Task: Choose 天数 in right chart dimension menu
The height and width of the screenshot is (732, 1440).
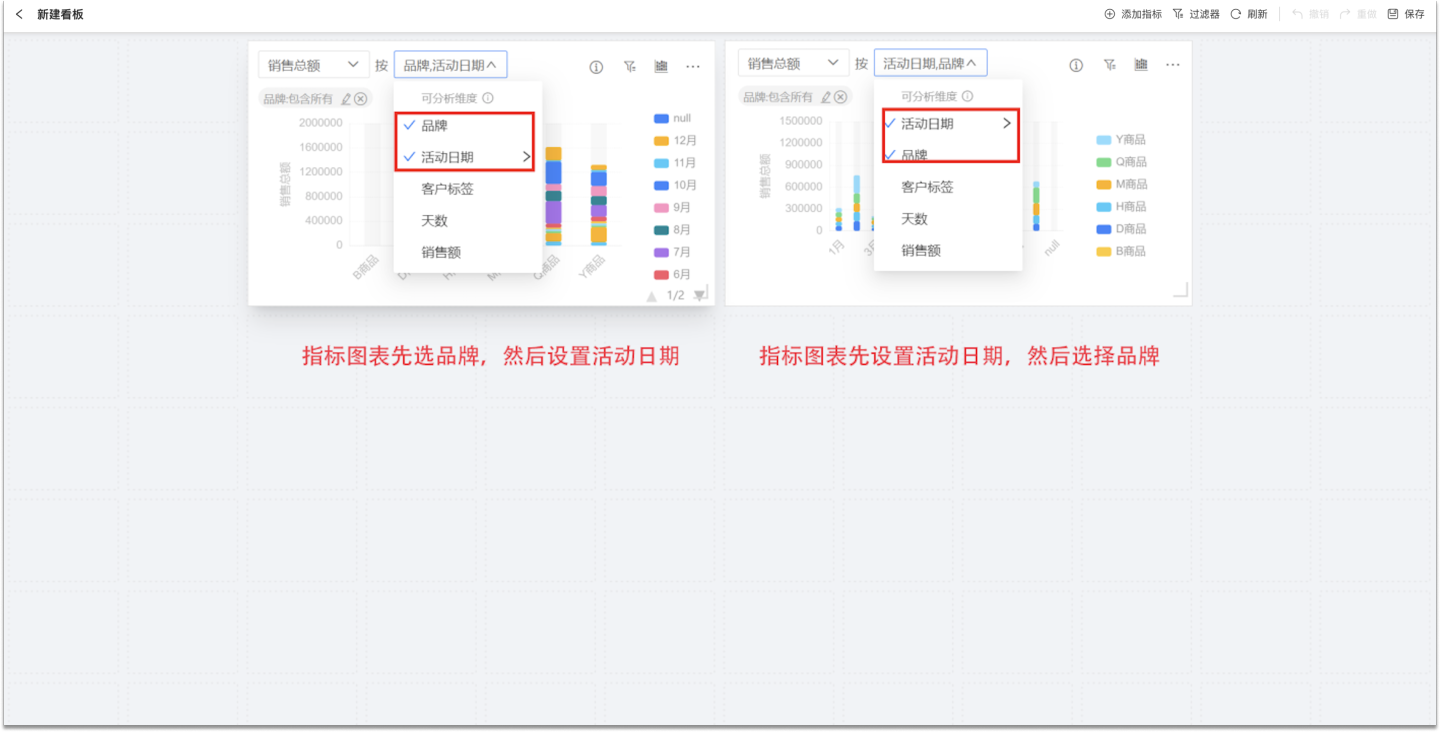Action: (x=914, y=219)
